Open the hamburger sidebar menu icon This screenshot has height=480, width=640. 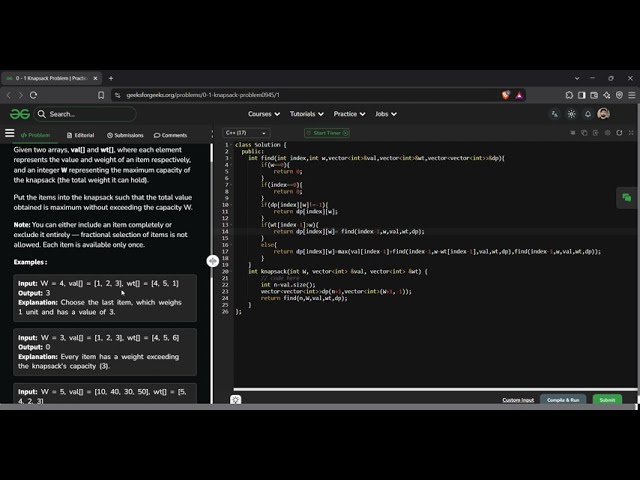9,133
